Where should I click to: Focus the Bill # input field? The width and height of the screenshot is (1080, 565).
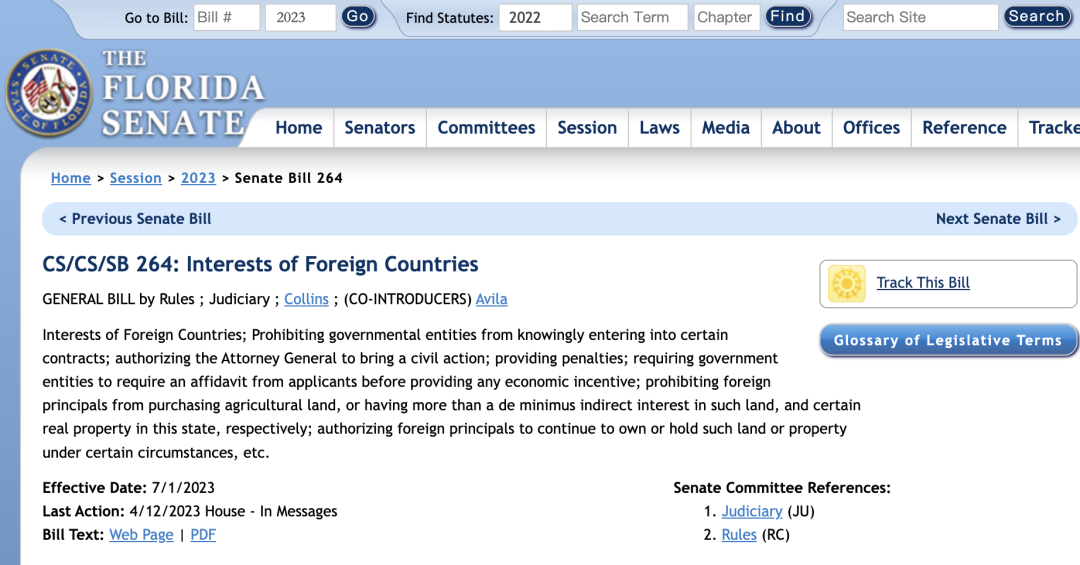click(227, 17)
